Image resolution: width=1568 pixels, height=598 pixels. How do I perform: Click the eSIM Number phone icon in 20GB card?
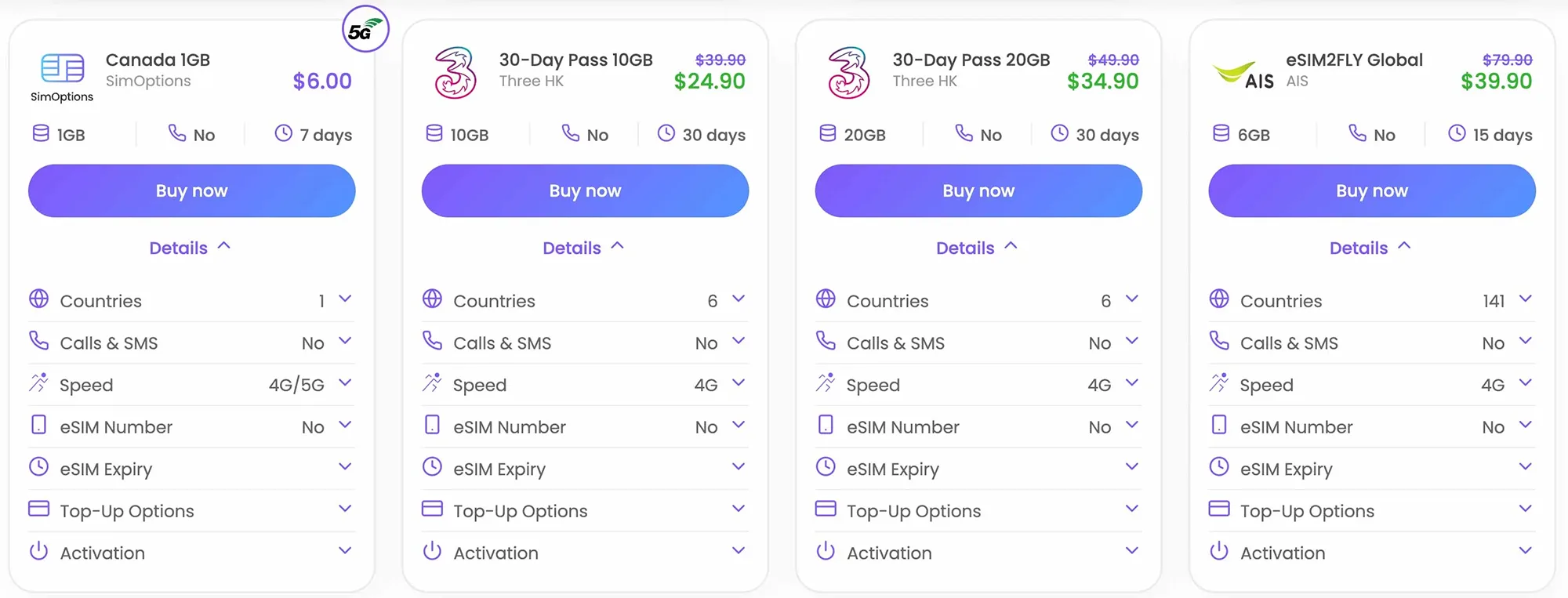[x=826, y=425]
